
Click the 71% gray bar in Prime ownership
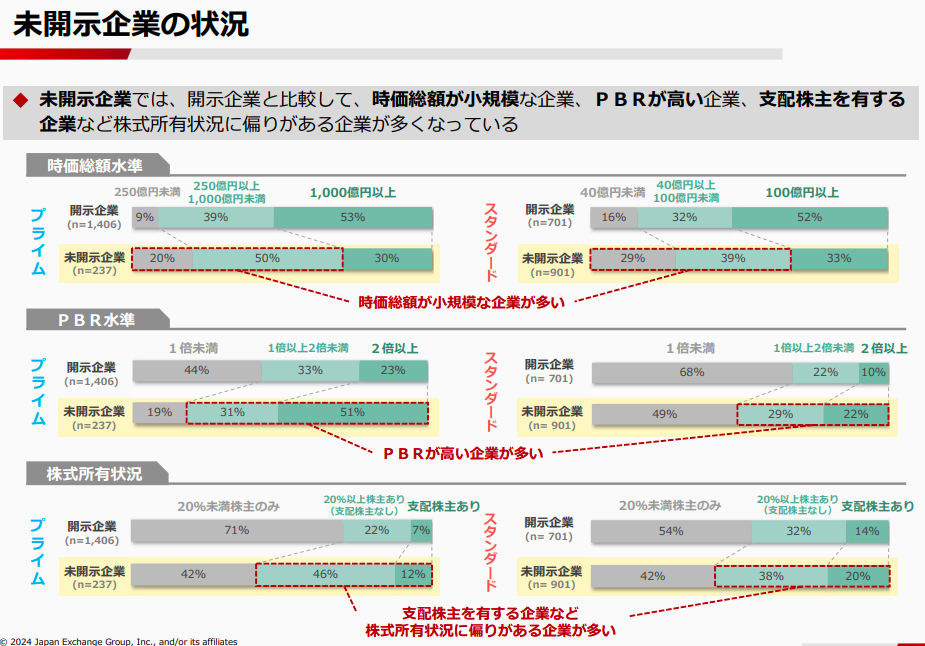coord(237,530)
